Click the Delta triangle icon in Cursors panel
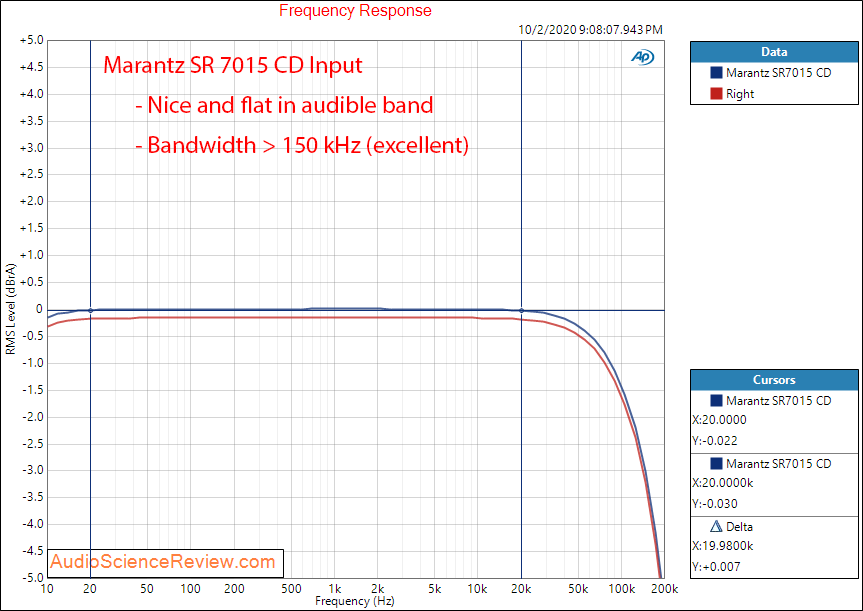 (x=716, y=526)
